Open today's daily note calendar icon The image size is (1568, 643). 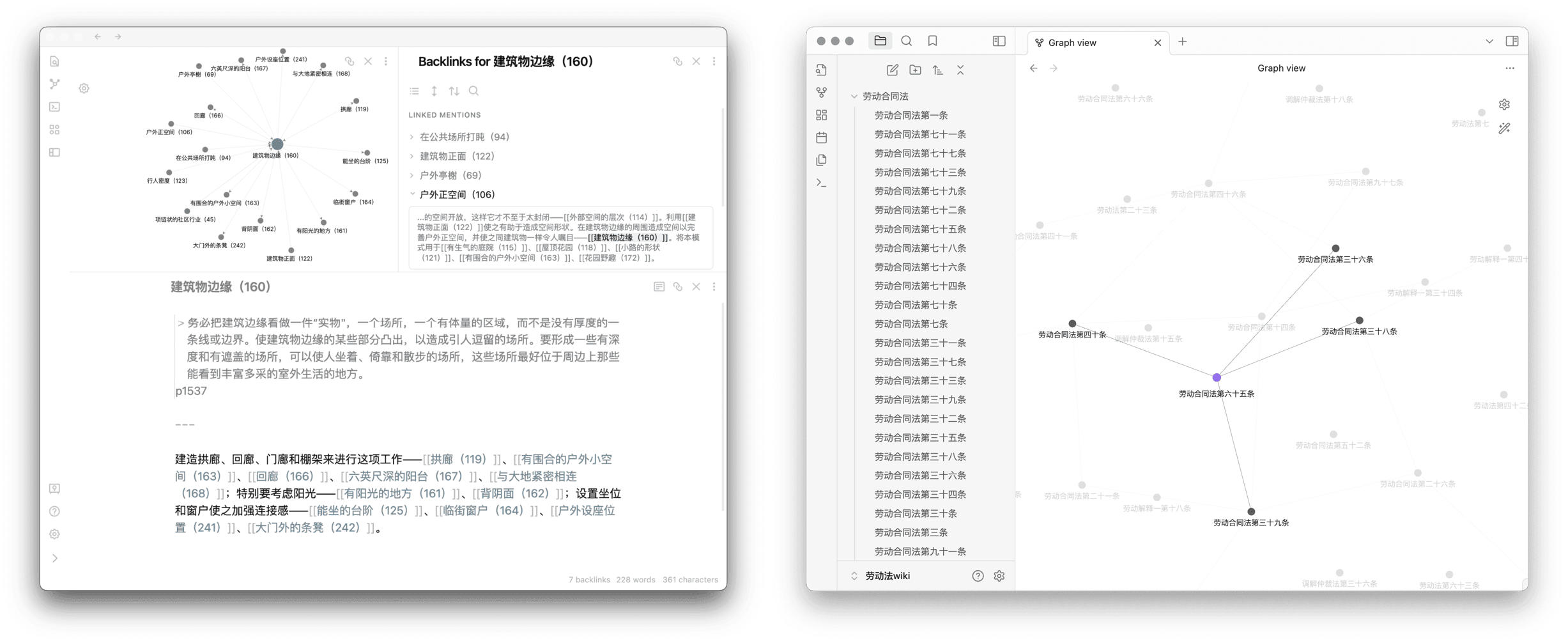822,137
